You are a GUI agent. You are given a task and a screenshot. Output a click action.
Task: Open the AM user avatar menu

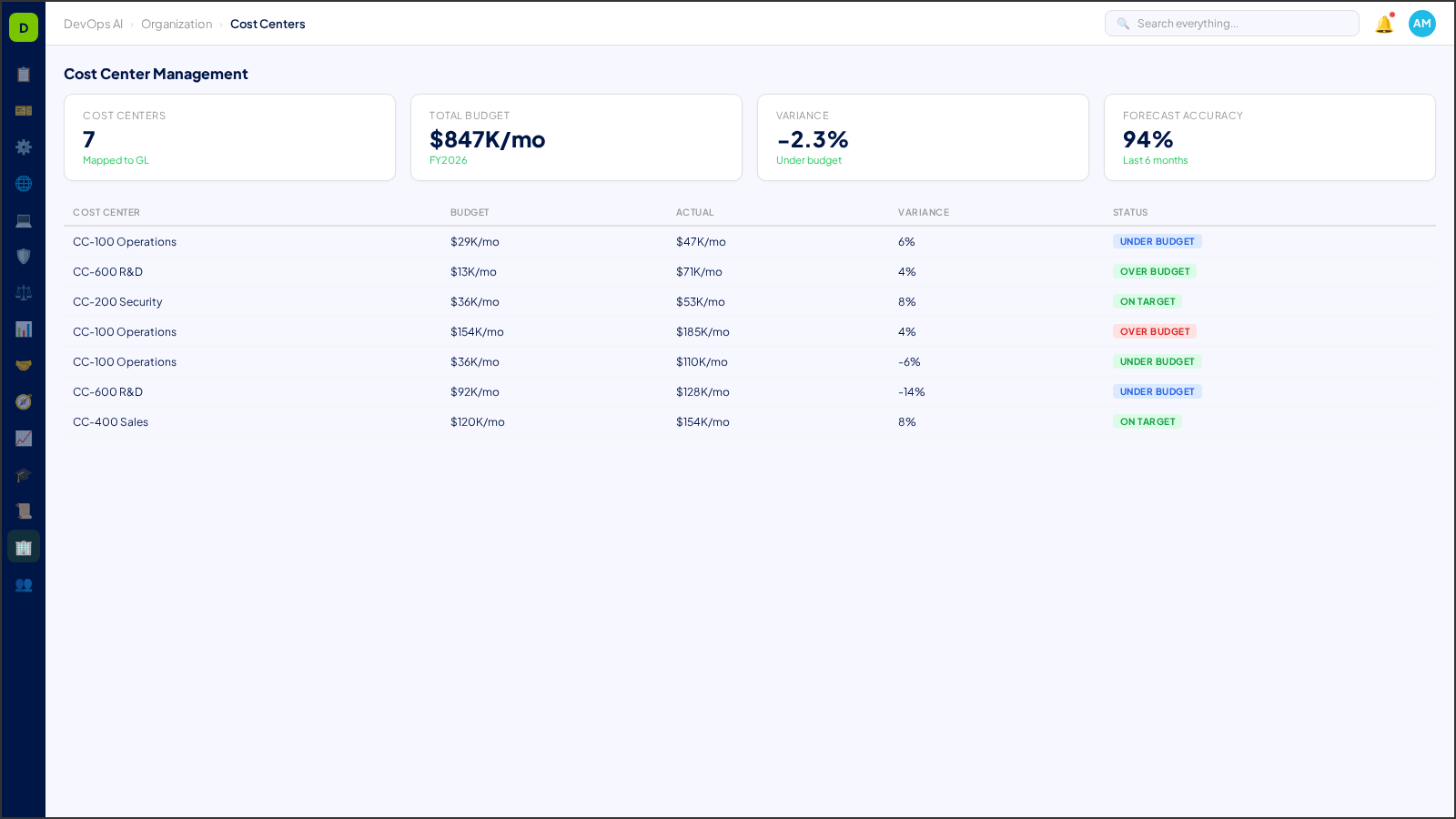(1421, 24)
